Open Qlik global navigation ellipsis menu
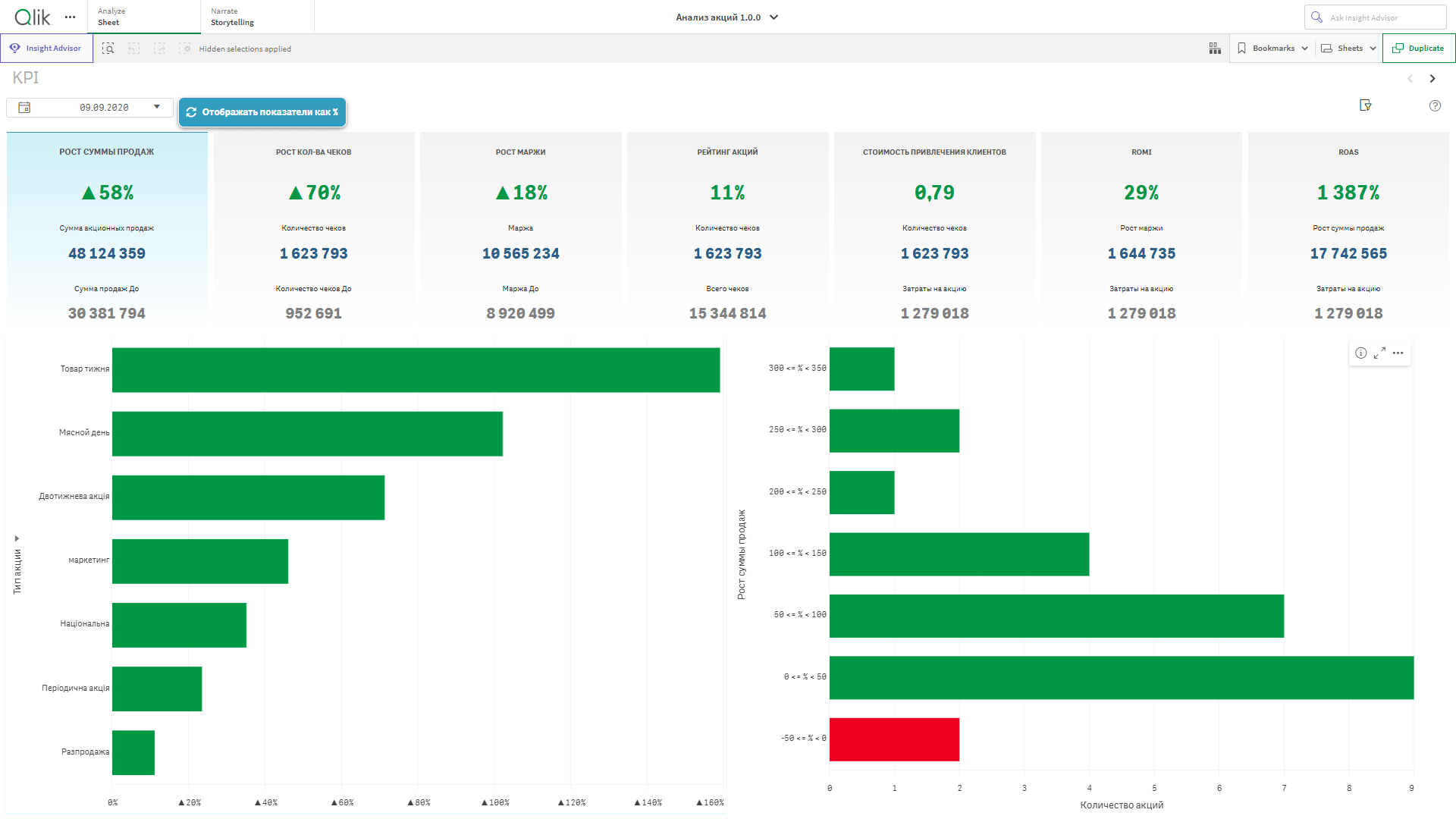The height and width of the screenshot is (819, 1456). tap(71, 17)
